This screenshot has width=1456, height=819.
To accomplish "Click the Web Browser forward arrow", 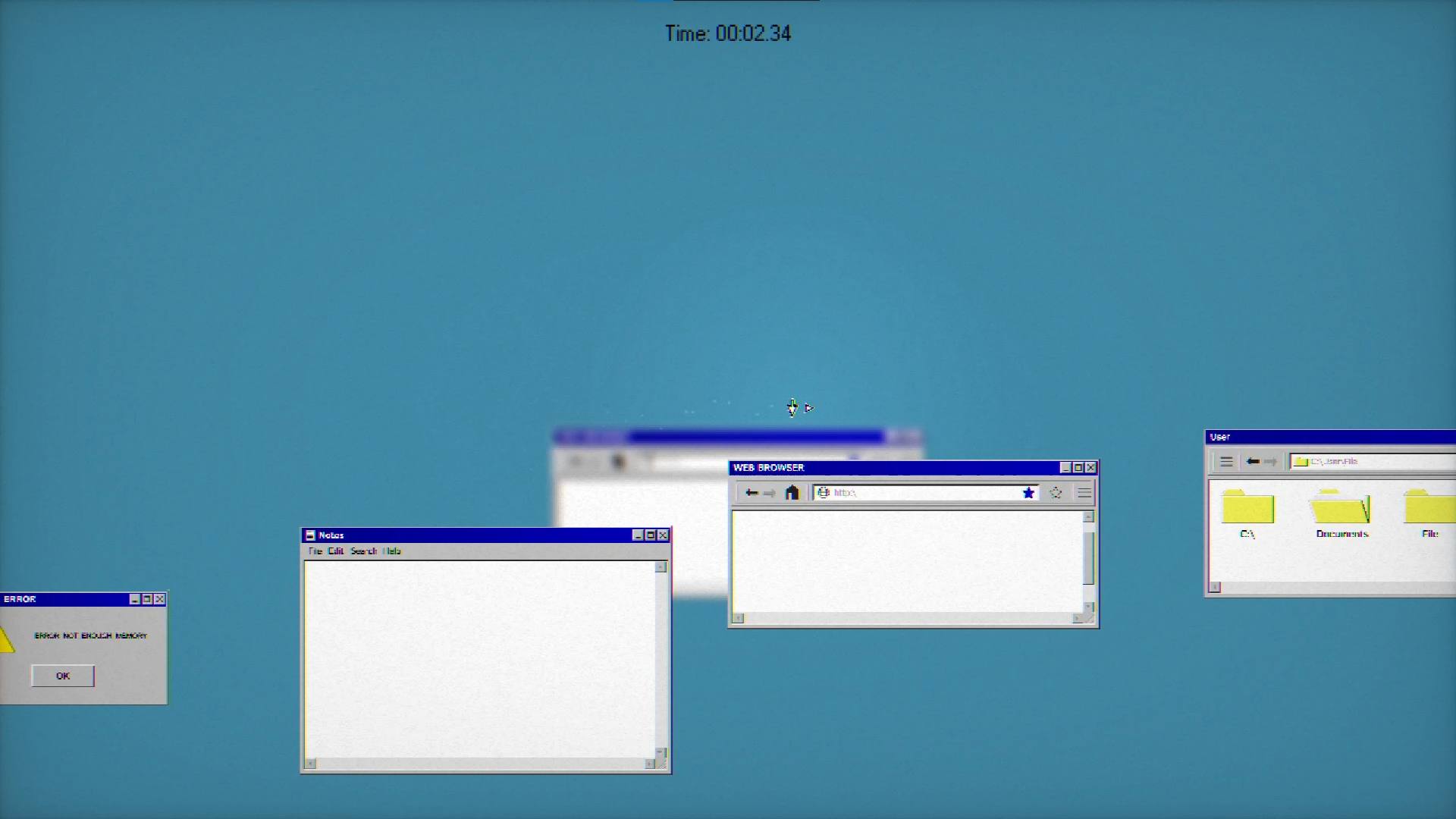I will tap(770, 493).
